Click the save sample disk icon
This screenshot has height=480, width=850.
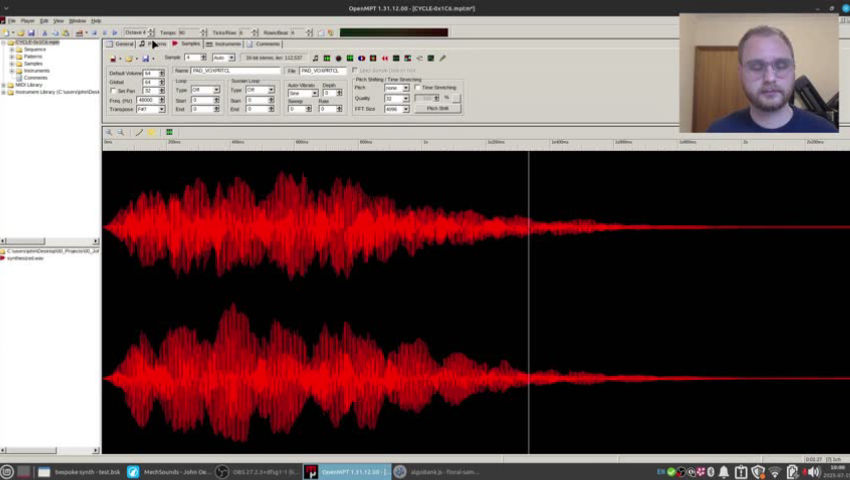pos(145,58)
